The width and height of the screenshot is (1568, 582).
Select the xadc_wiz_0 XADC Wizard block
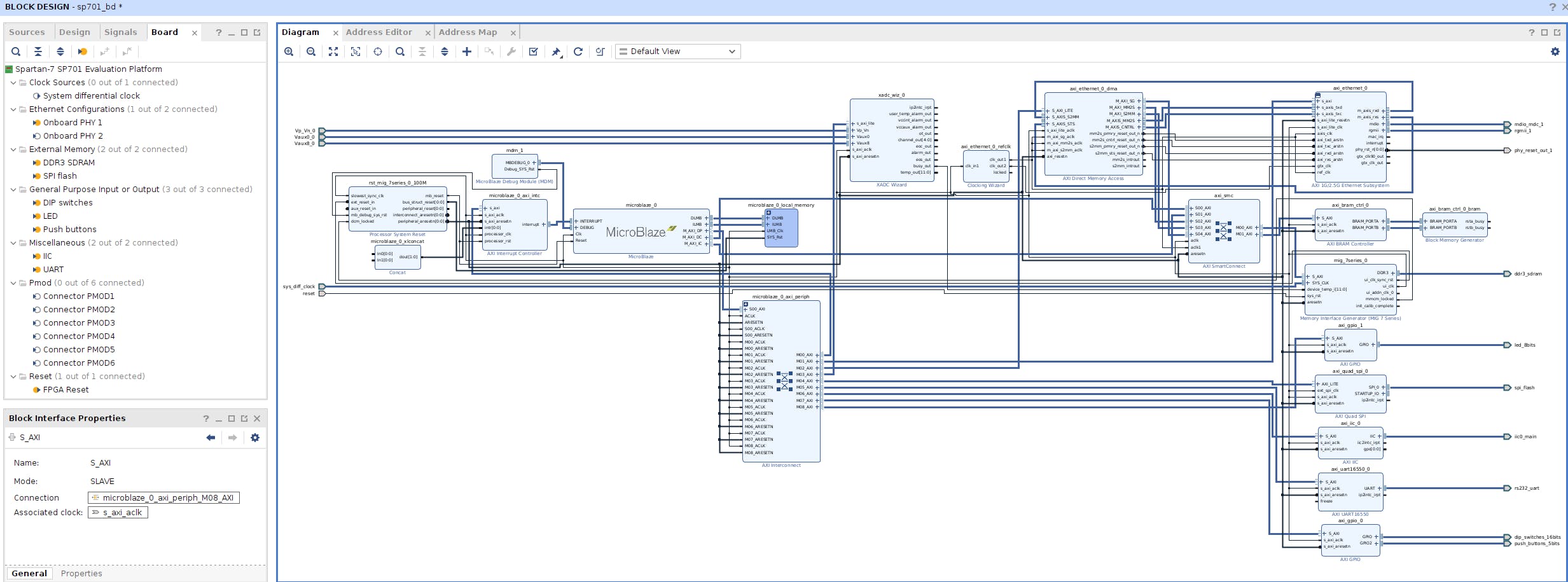pos(892,141)
